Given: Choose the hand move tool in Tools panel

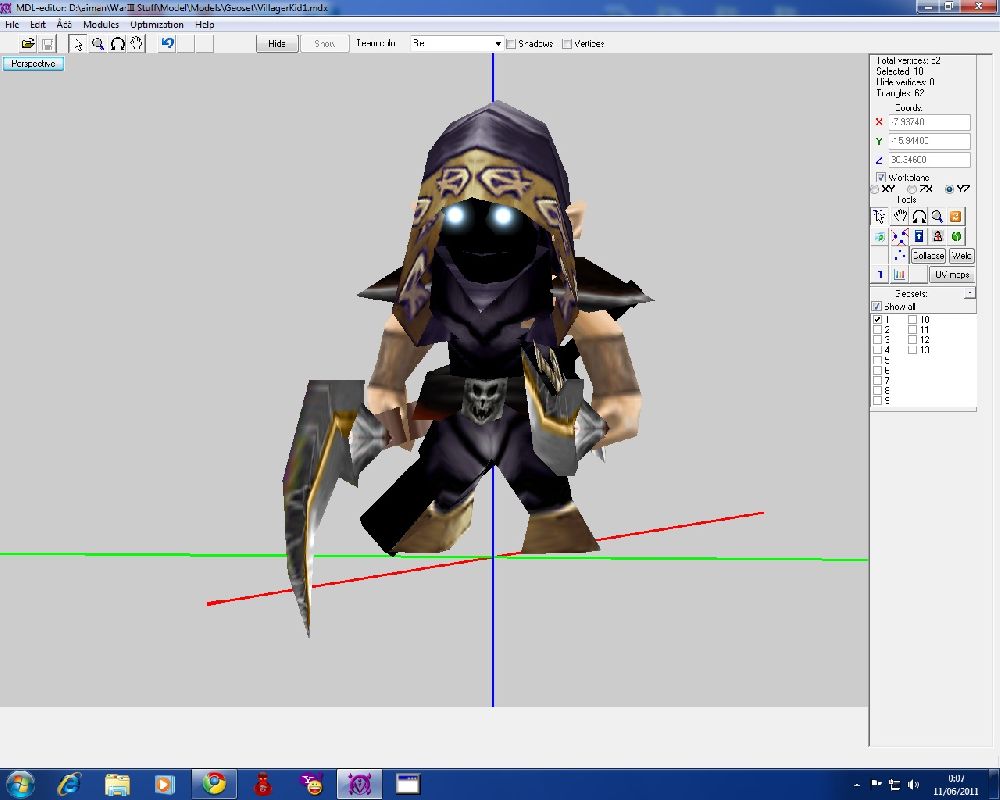Looking at the screenshot, I should [x=899, y=216].
